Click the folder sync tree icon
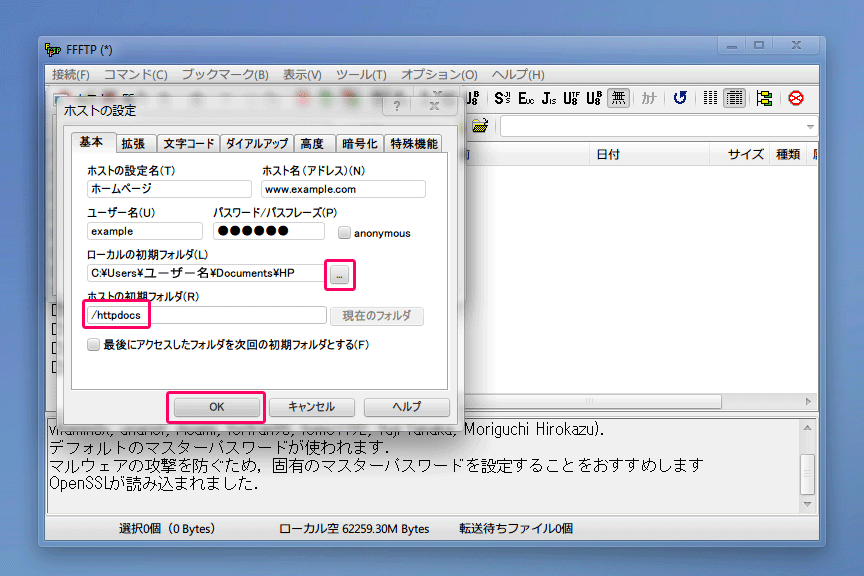 765,98
